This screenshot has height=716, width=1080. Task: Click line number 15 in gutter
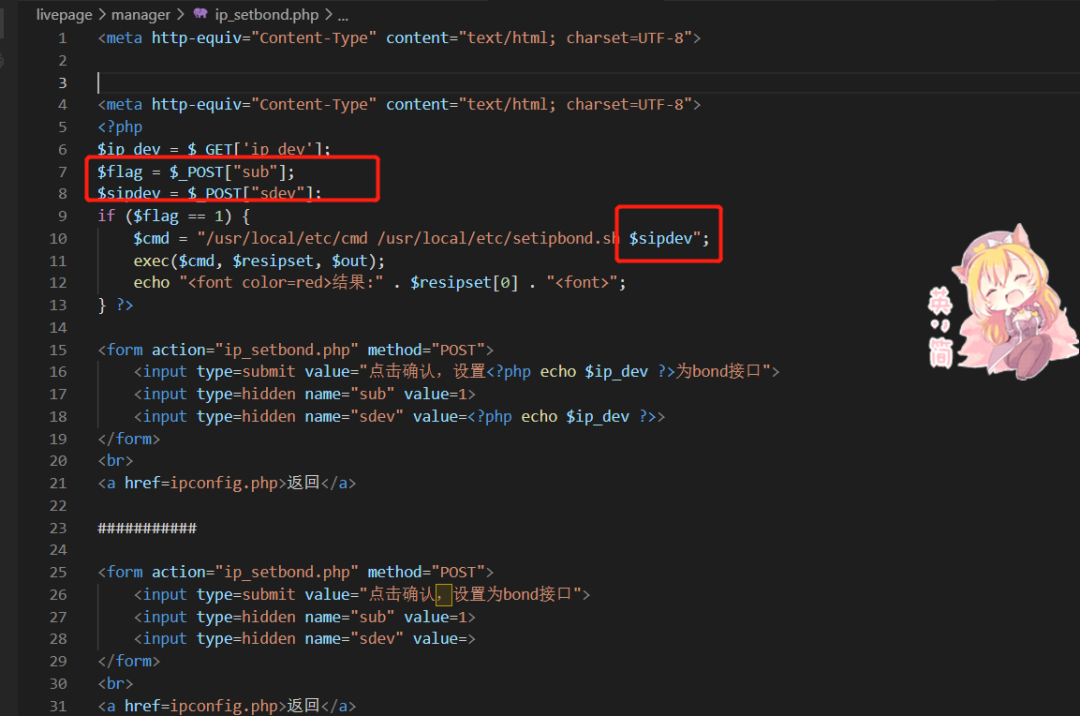click(x=59, y=350)
